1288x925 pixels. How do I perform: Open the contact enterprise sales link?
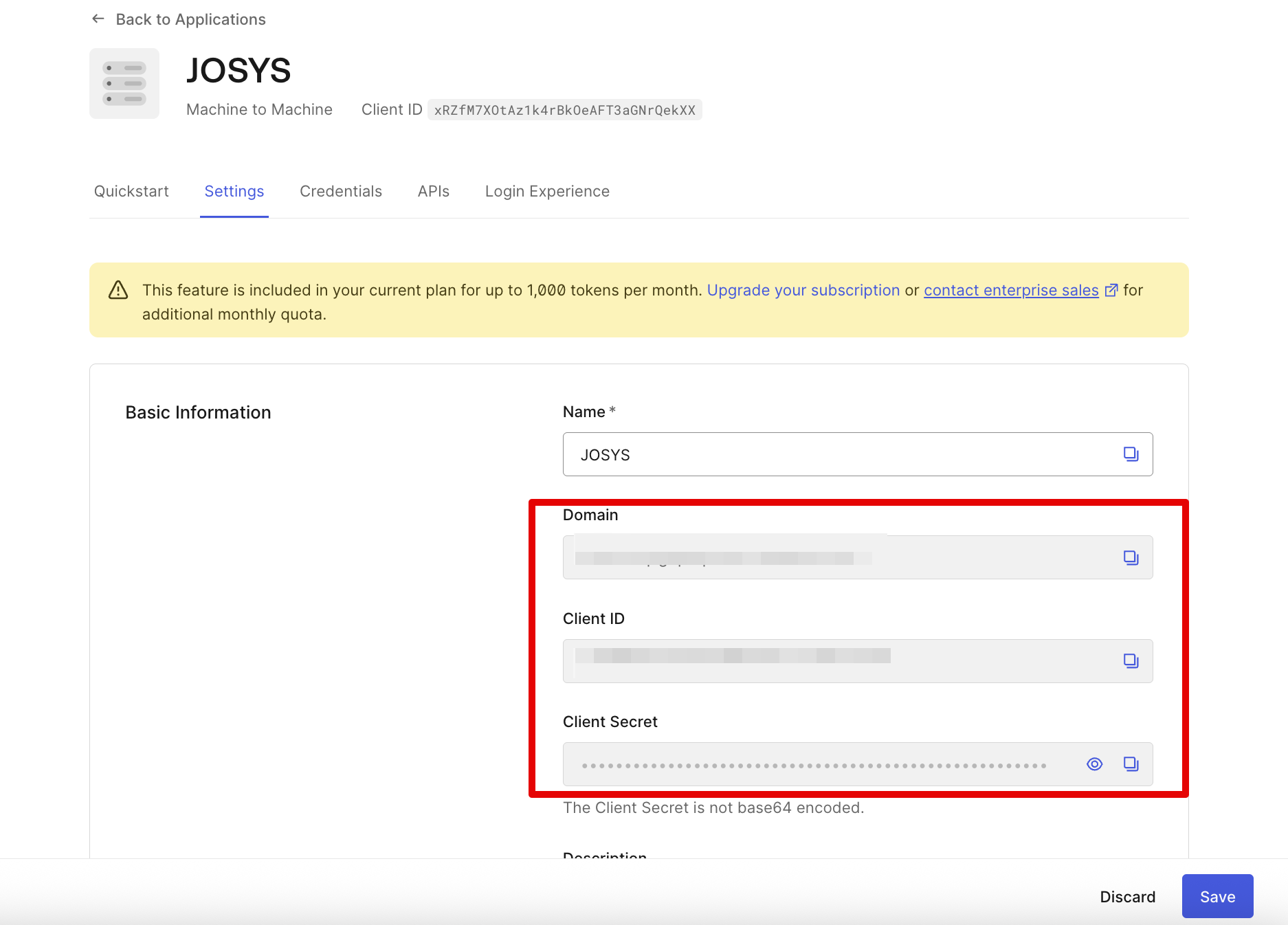(1010, 290)
